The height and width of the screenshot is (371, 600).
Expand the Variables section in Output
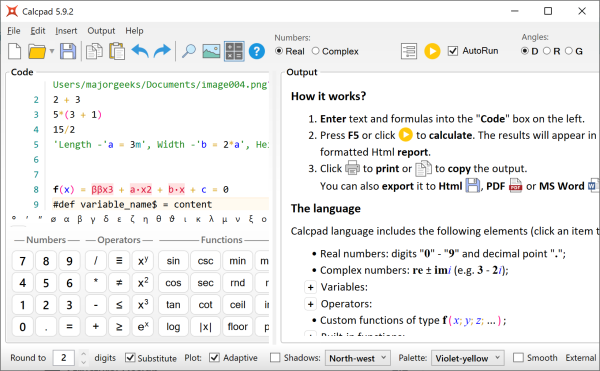point(310,287)
